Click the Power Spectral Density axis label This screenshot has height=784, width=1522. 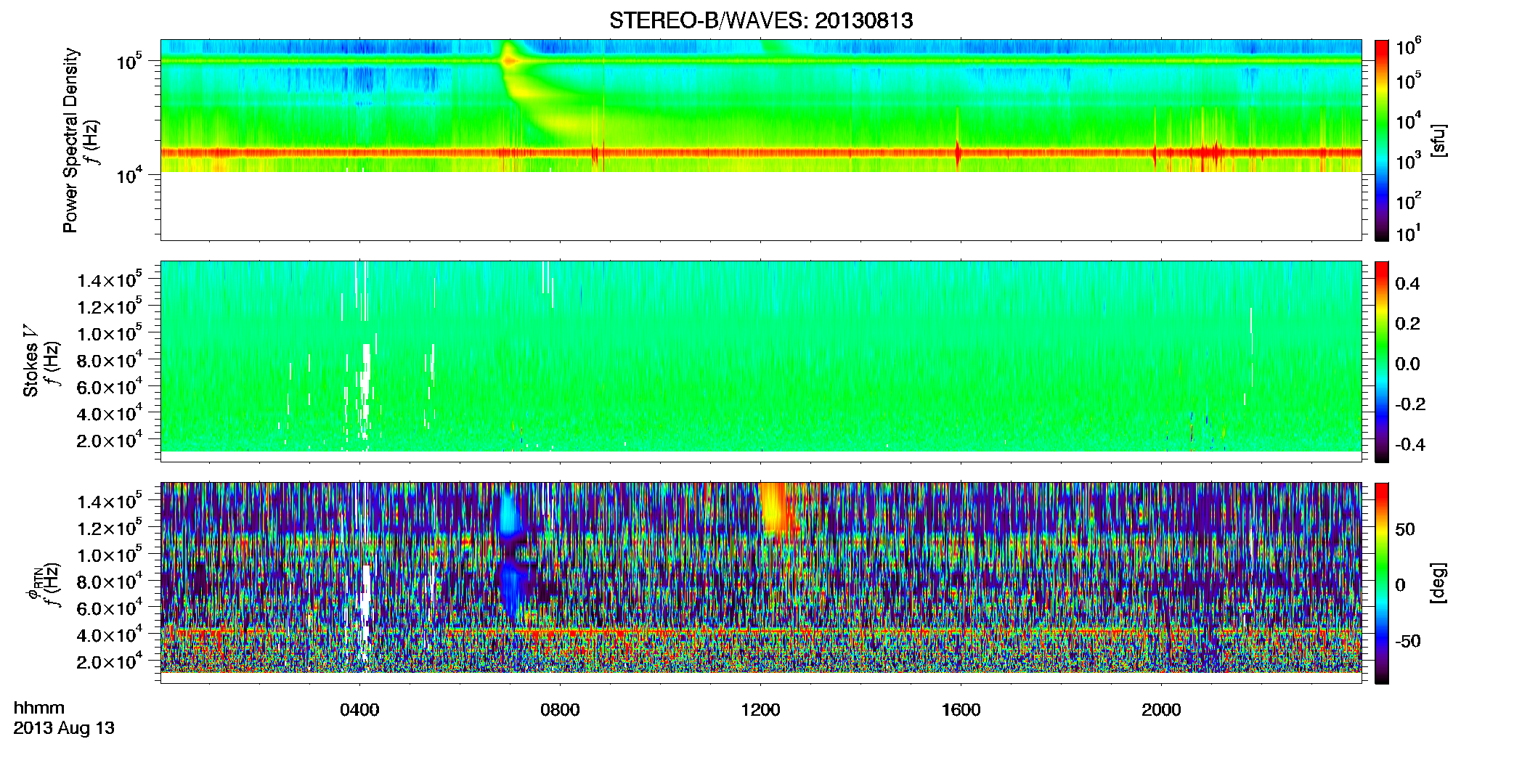point(70,140)
